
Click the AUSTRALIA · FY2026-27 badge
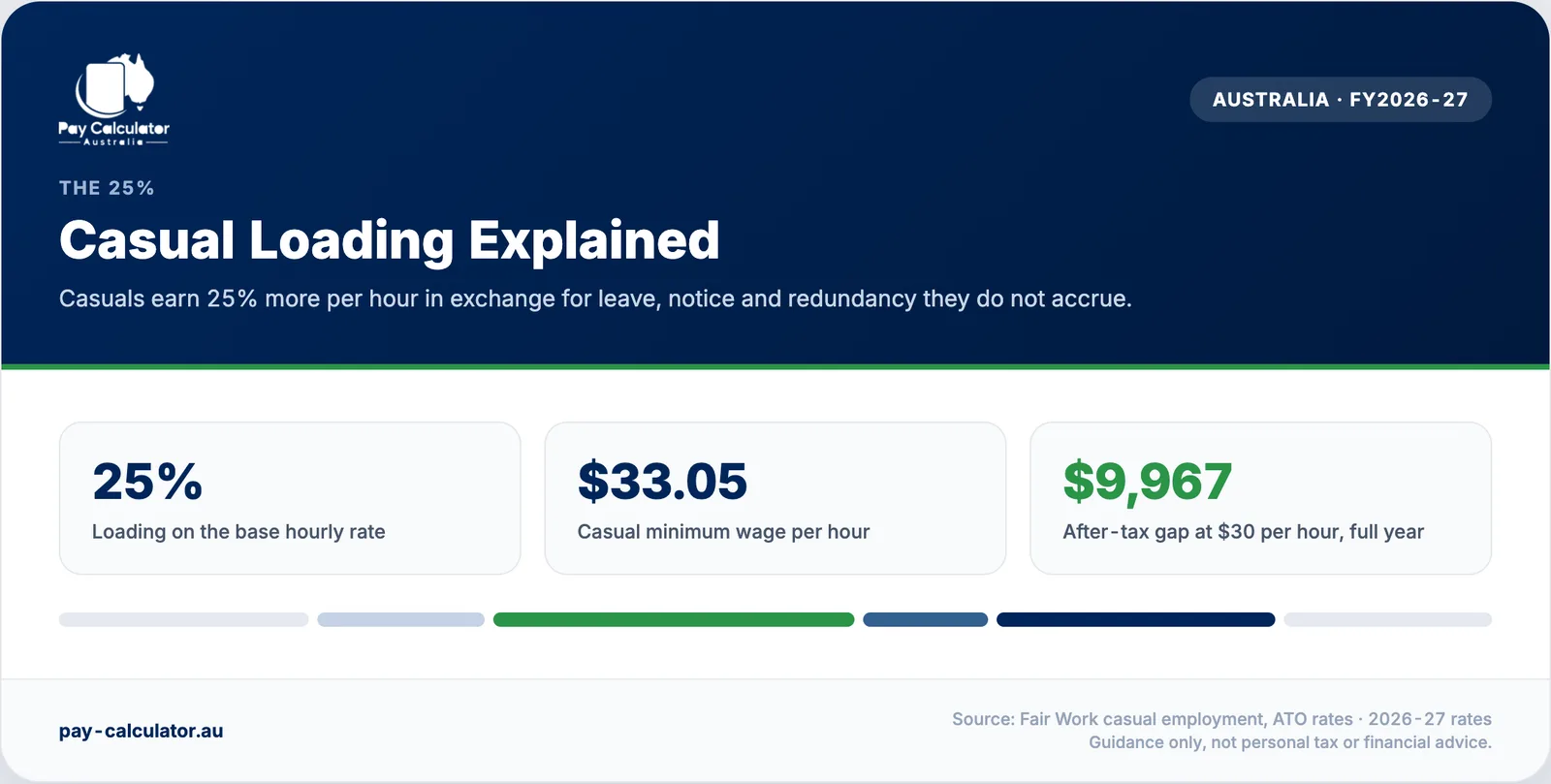tap(1340, 100)
